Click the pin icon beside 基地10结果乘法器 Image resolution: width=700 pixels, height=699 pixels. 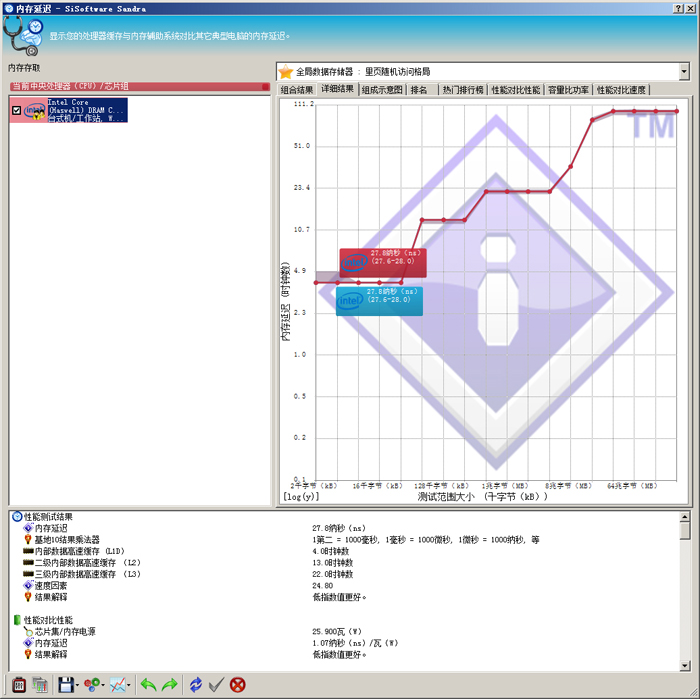[x=28, y=539]
